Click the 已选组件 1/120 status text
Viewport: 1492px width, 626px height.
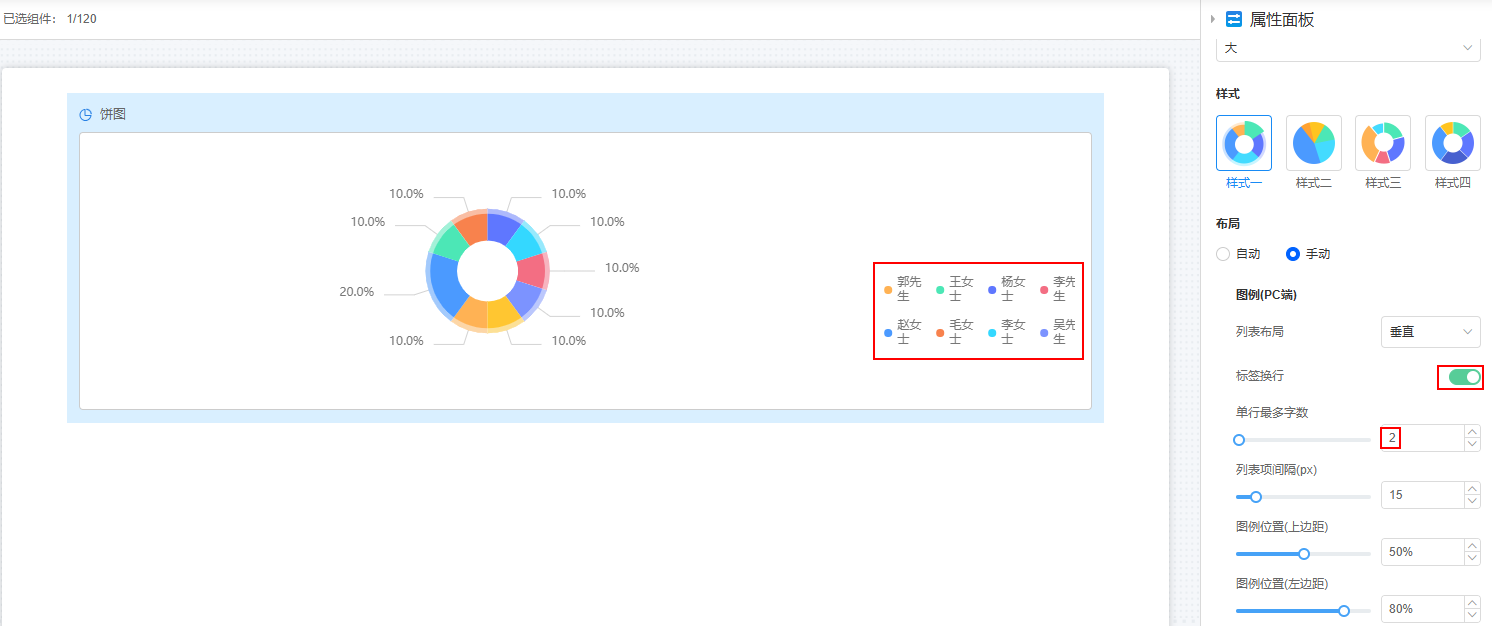point(50,19)
